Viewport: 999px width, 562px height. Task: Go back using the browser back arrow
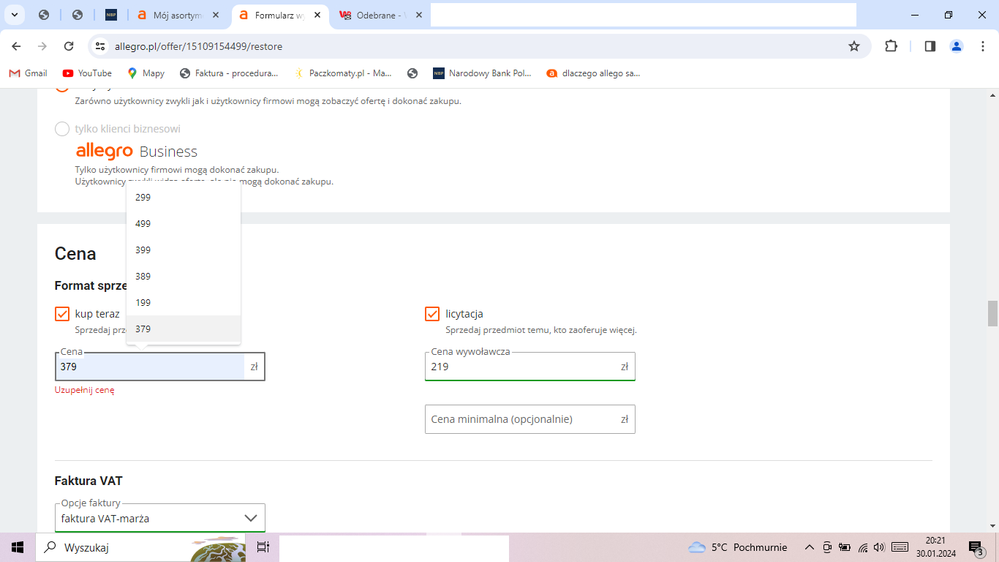(16, 46)
